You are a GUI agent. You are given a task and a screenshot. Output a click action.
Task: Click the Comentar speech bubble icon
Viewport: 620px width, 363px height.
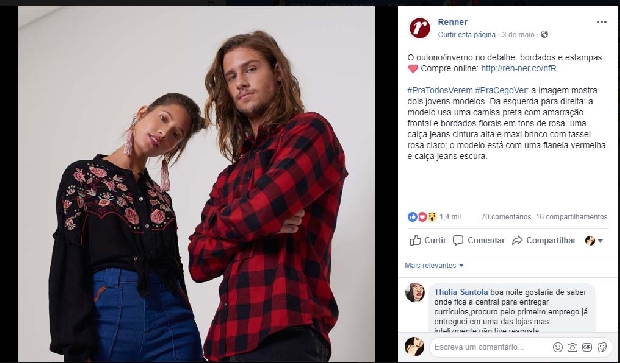pos(458,240)
